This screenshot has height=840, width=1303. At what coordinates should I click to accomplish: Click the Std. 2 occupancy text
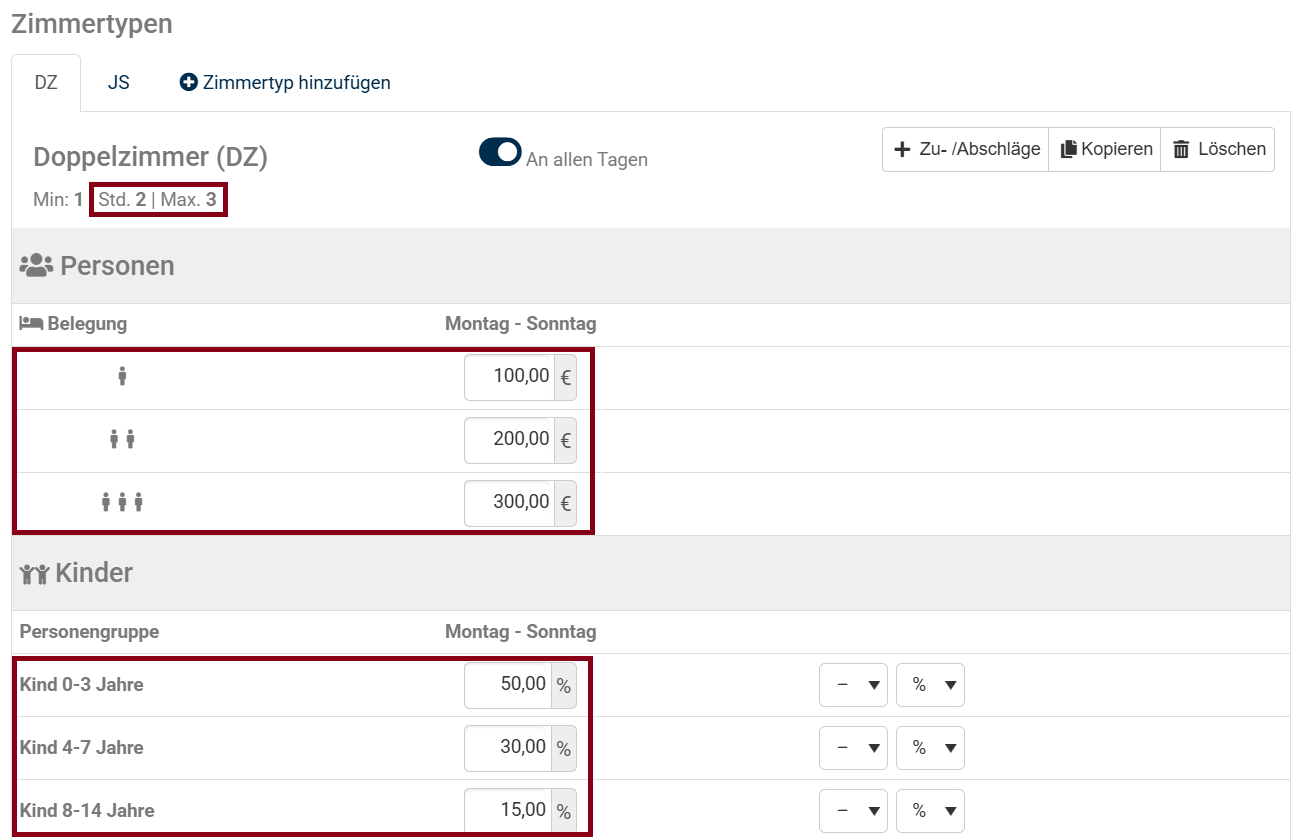(x=122, y=199)
